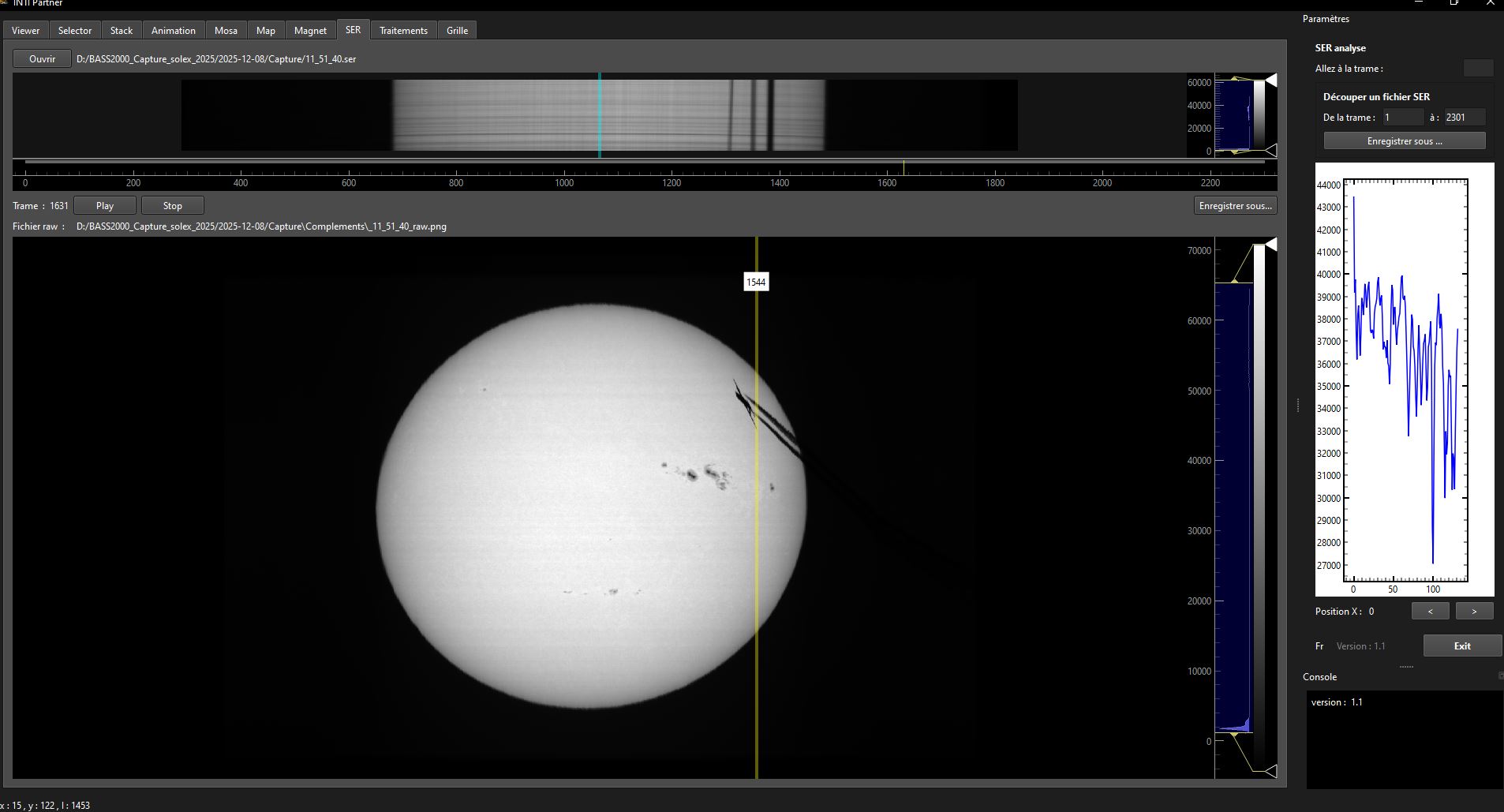
Task: Click the end frame field showing 2301
Action: (1464, 118)
